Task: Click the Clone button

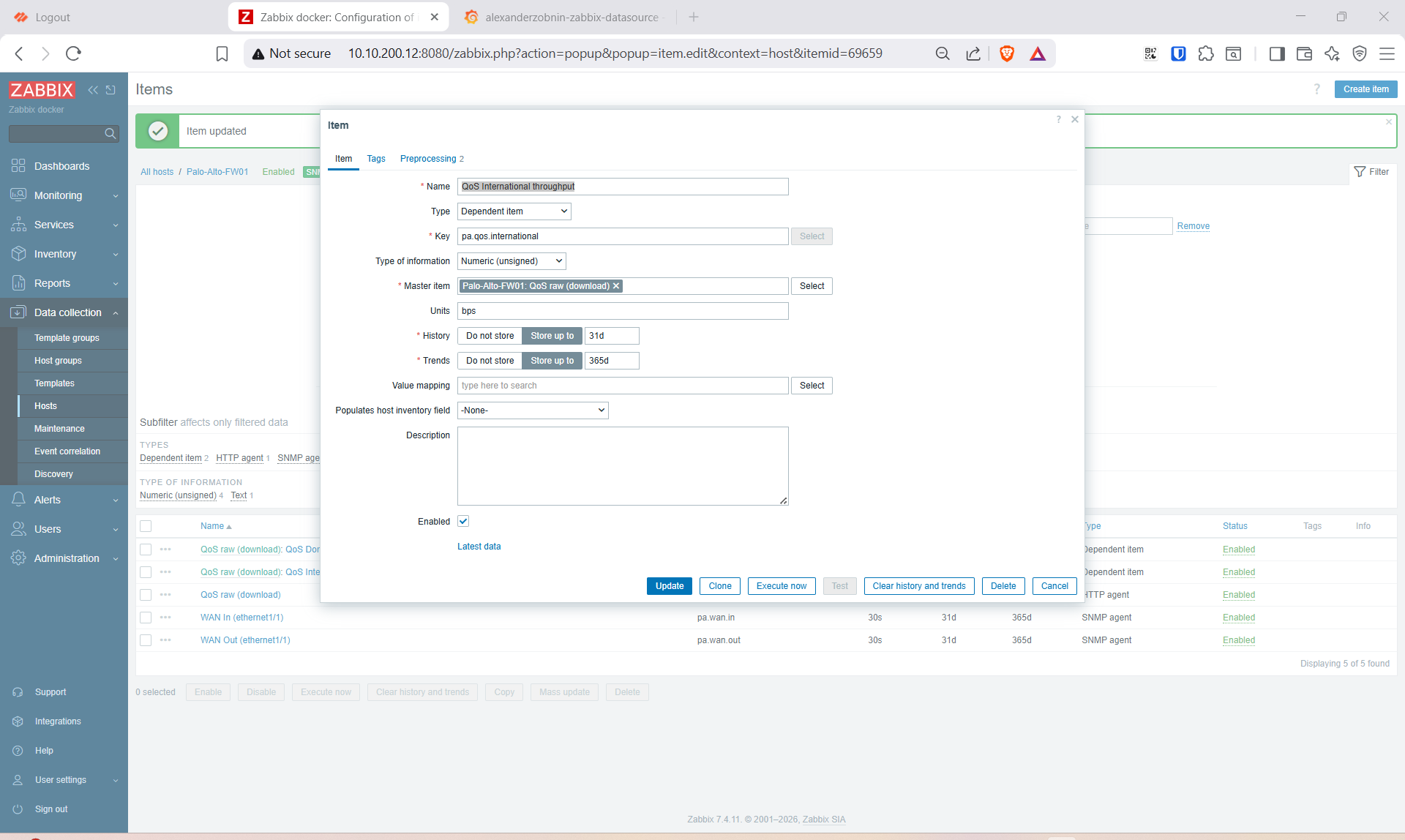Action: 720,586
